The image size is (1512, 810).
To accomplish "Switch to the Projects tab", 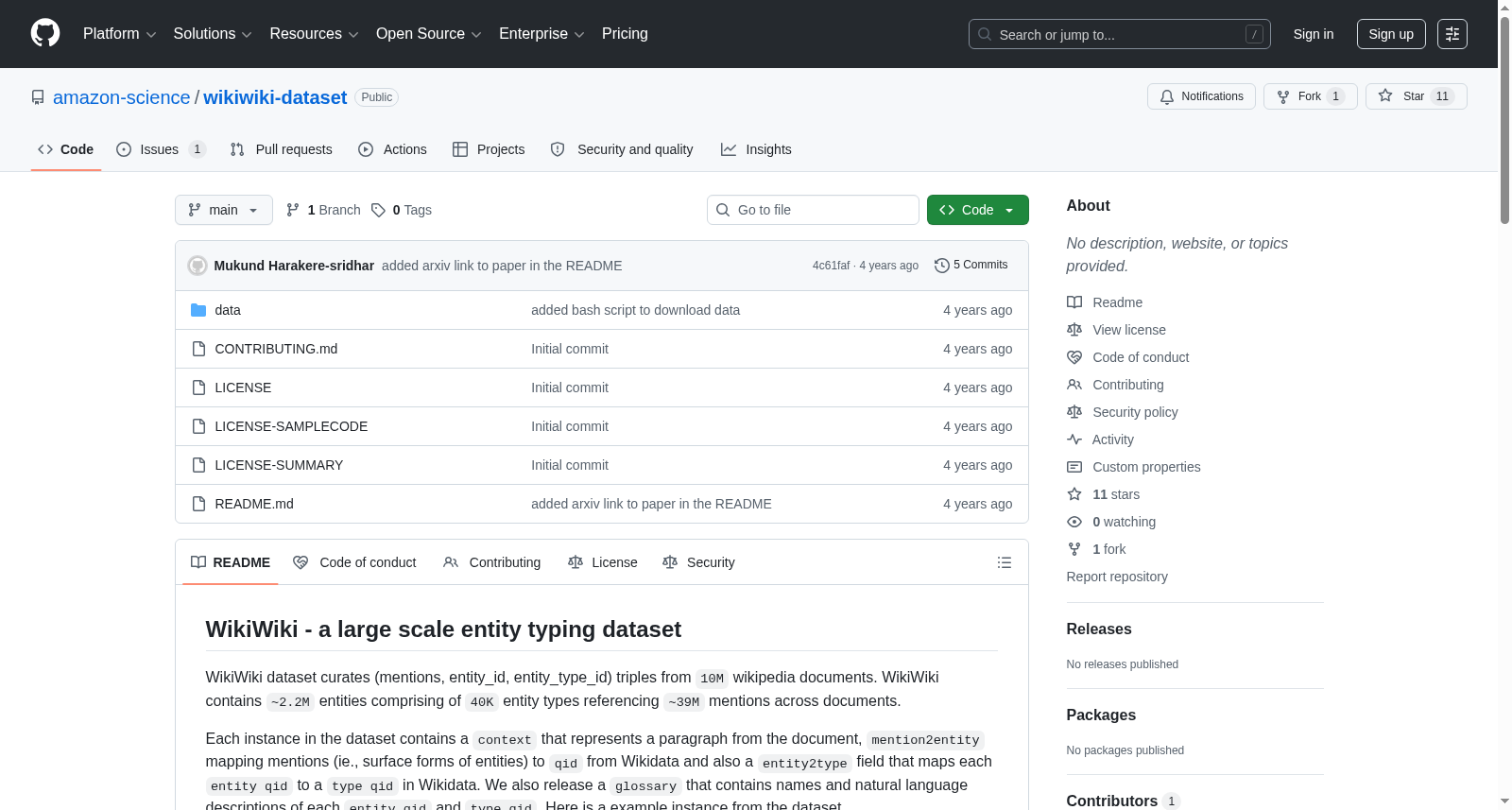I will tap(489, 149).
